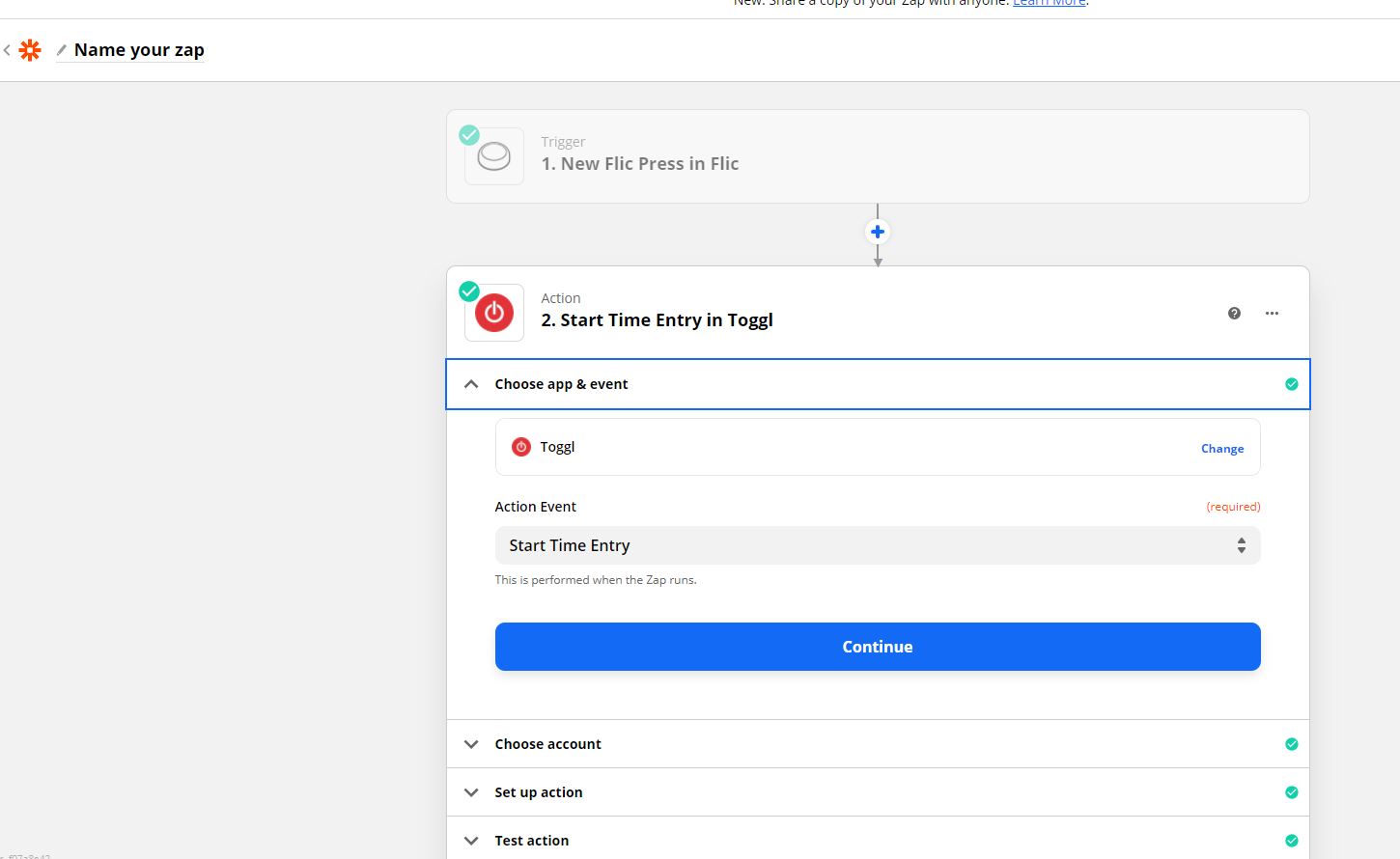The image size is (1400, 859).
Task: Click green checkmark on Choose app & event
Action: (x=1291, y=384)
